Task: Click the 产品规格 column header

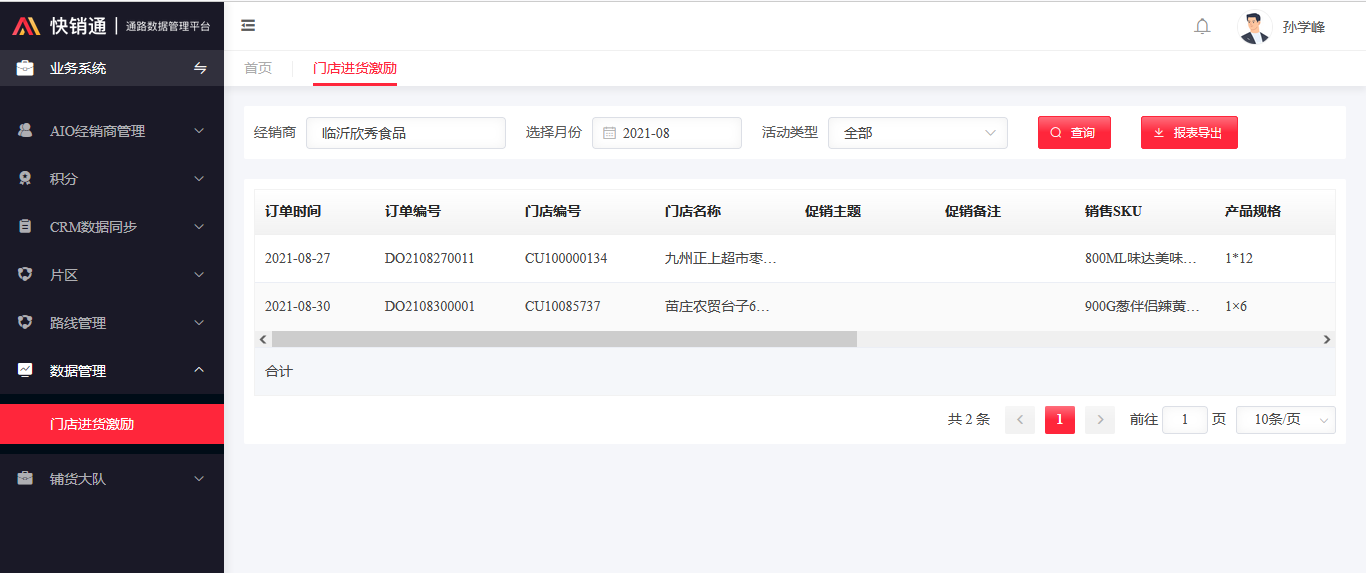Action: 1253,211
